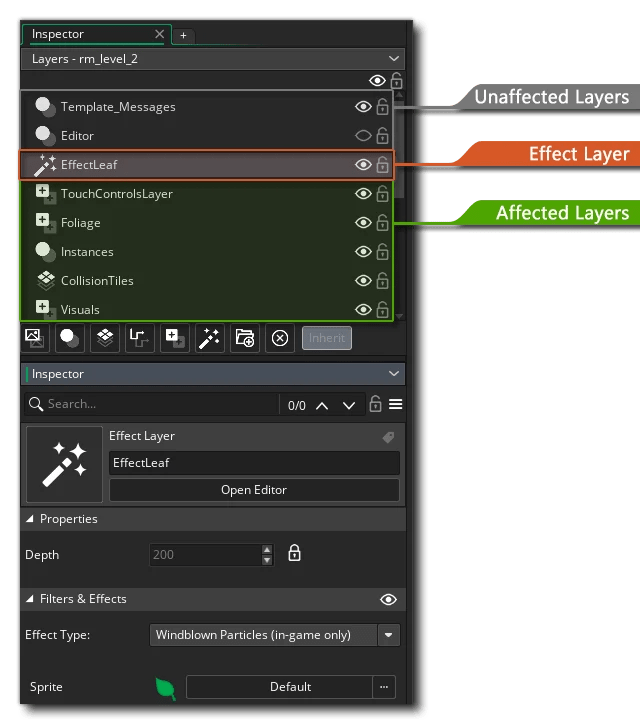Toggle lock for all layers in header
This screenshot has height=724, width=640.
pos(396,80)
